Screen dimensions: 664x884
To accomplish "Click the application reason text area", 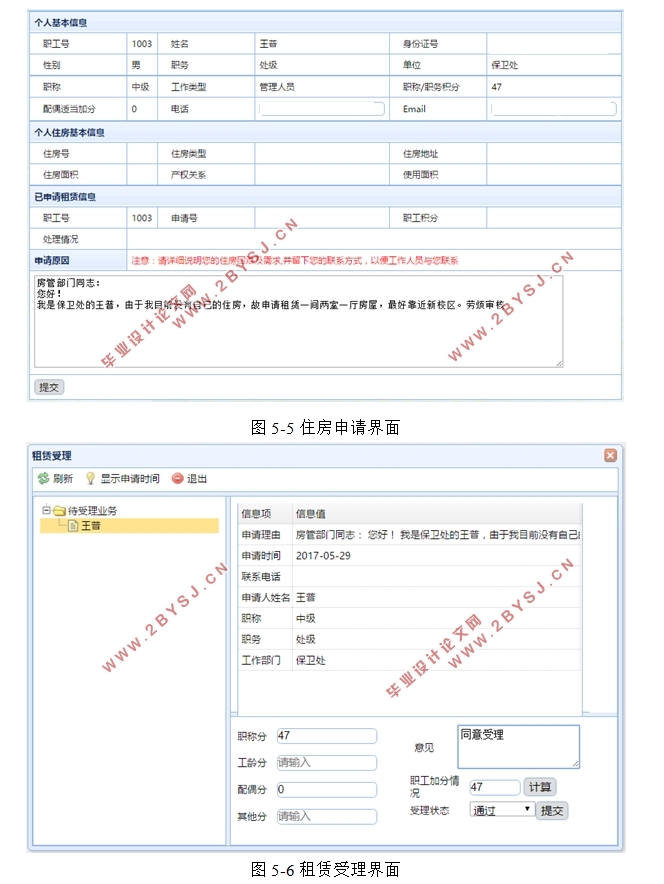I will click(x=299, y=322).
